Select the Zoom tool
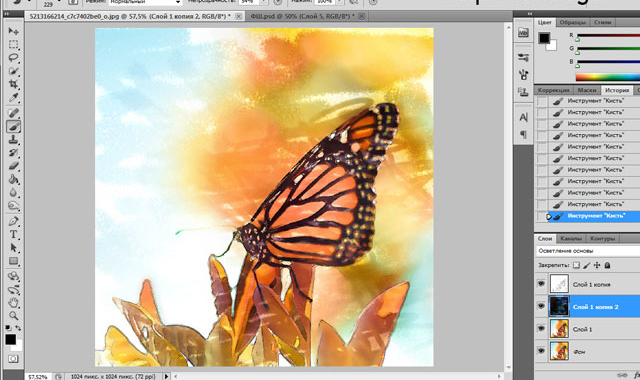The width and height of the screenshot is (640, 380). point(13,316)
